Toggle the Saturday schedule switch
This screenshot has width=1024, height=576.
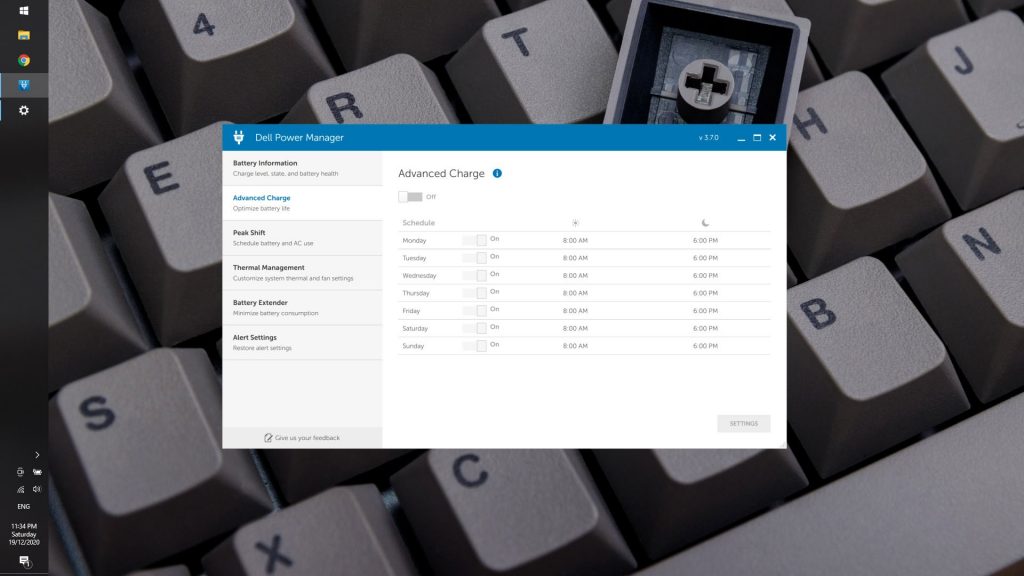(474, 328)
